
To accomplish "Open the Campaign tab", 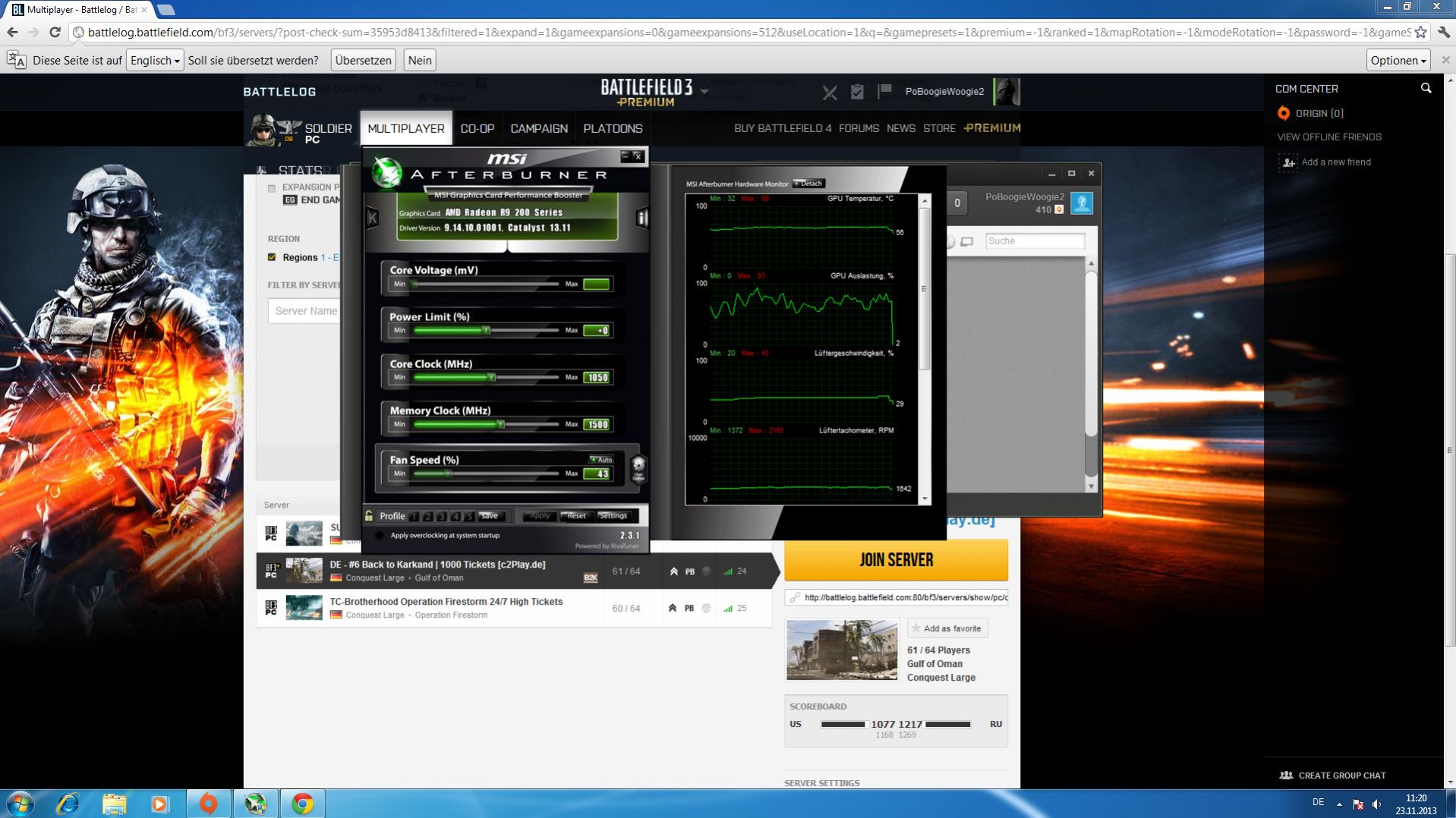I will tap(539, 128).
